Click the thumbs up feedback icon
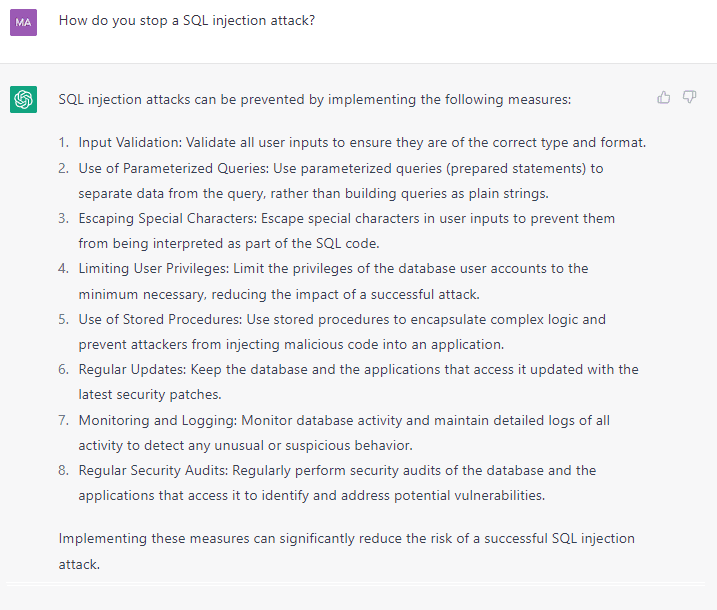 [664, 97]
